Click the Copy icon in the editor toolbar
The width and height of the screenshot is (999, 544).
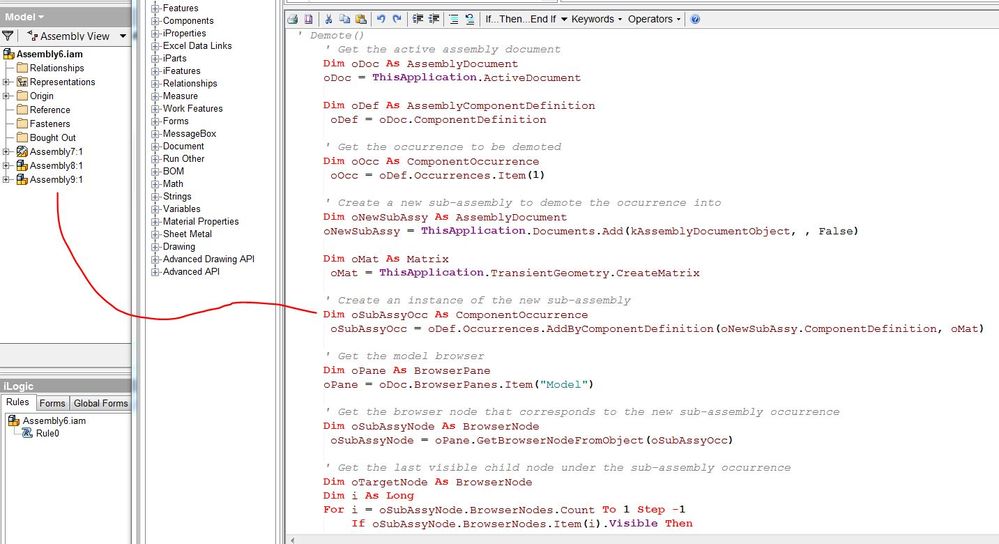pyautogui.click(x=345, y=19)
